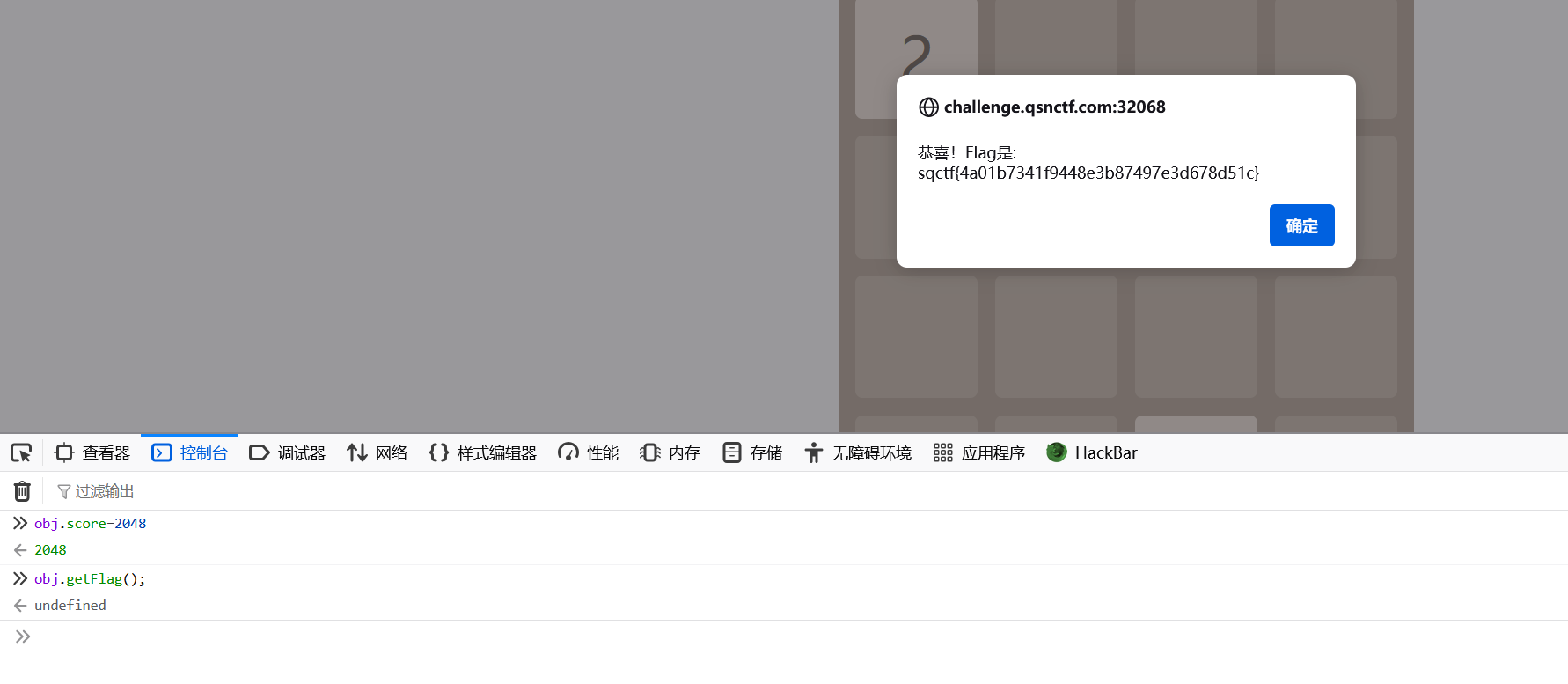Open the Network (网络) panel
Viewport: 1568px width, 684px height.
point(377,453)
